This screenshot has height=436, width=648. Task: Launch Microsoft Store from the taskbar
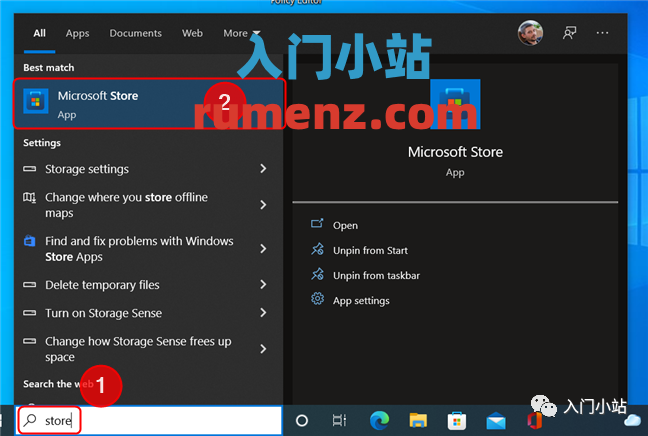click(x=457, y=421)
